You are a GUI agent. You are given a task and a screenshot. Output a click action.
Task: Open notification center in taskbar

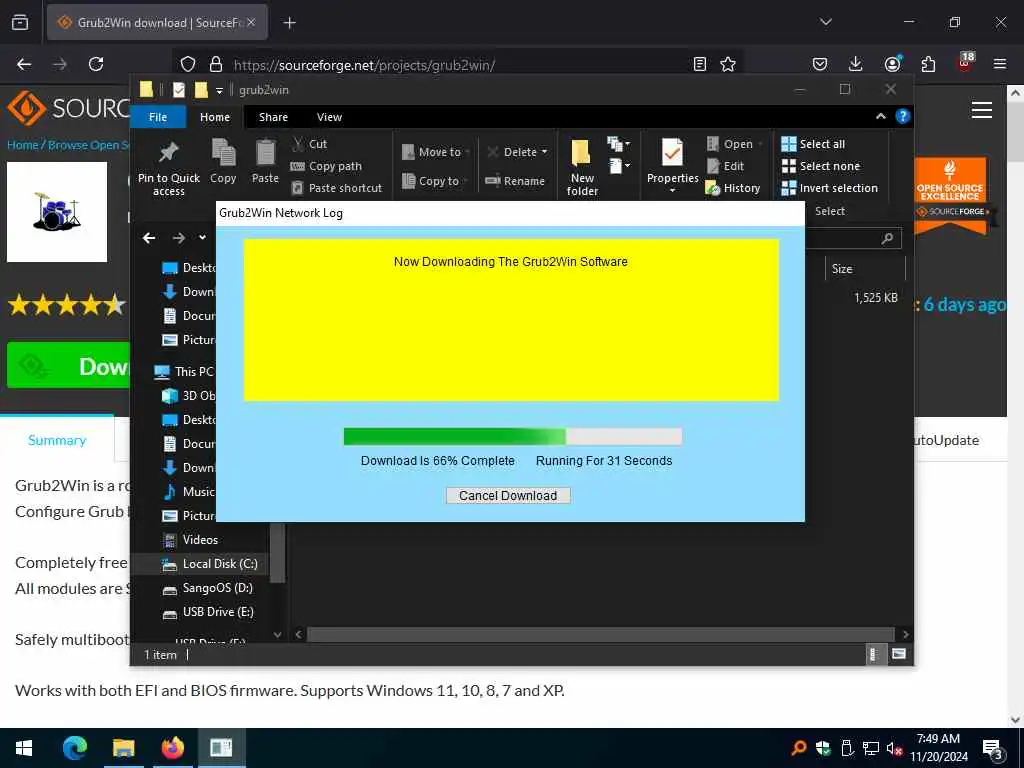[x=993, y=749]
